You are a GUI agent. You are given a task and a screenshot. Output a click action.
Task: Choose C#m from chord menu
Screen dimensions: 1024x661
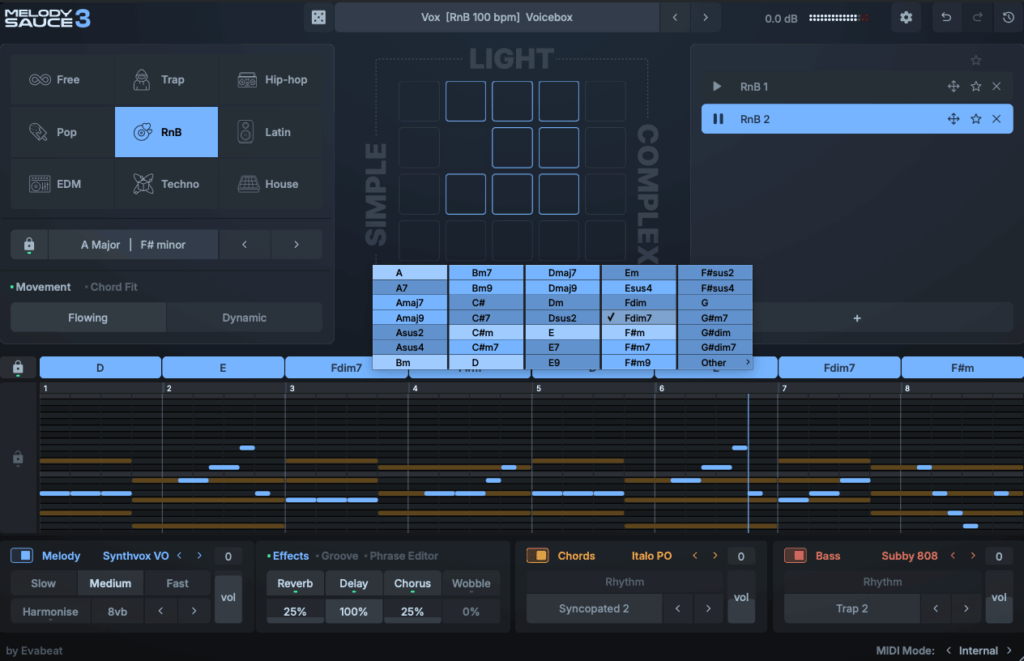tap(486, 332)
